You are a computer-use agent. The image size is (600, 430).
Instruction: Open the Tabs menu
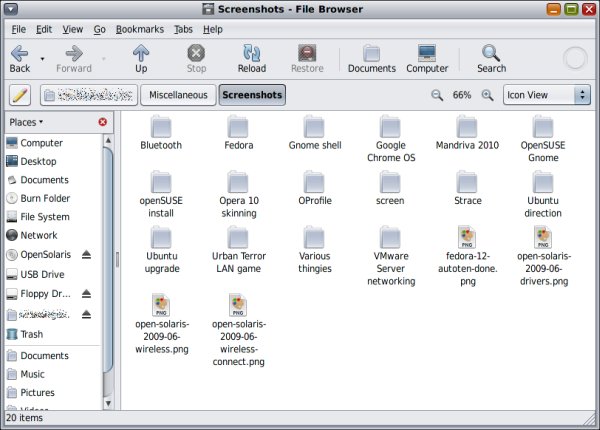pos(183,29)
